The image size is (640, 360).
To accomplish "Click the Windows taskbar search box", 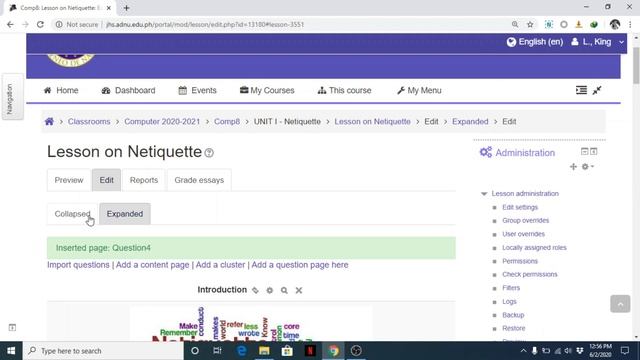I will tap(103, 351).
